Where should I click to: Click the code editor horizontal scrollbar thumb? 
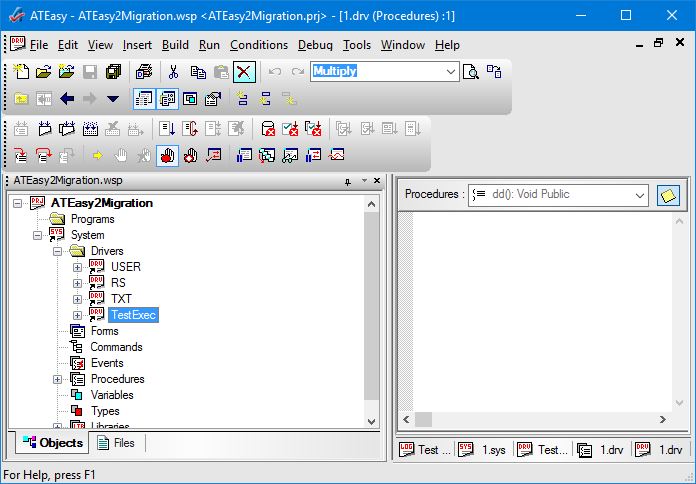coord(423,419)
